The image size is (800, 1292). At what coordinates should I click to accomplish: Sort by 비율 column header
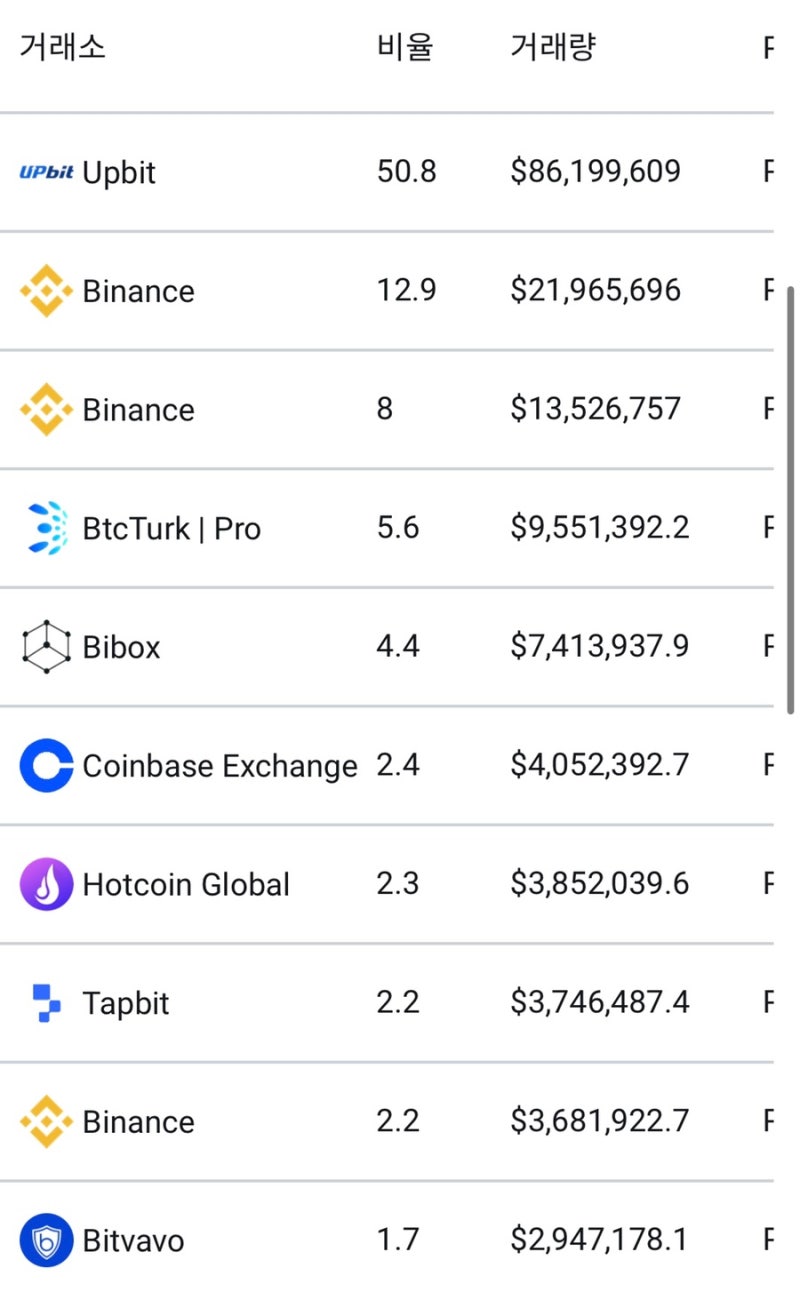coord(405,47)
